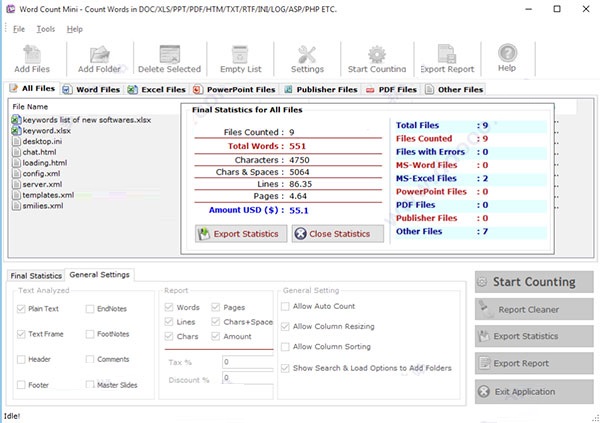This screenshot has width=600, height=423.
Task: Select keyword.xlsx in the file list
Action: 47,130
